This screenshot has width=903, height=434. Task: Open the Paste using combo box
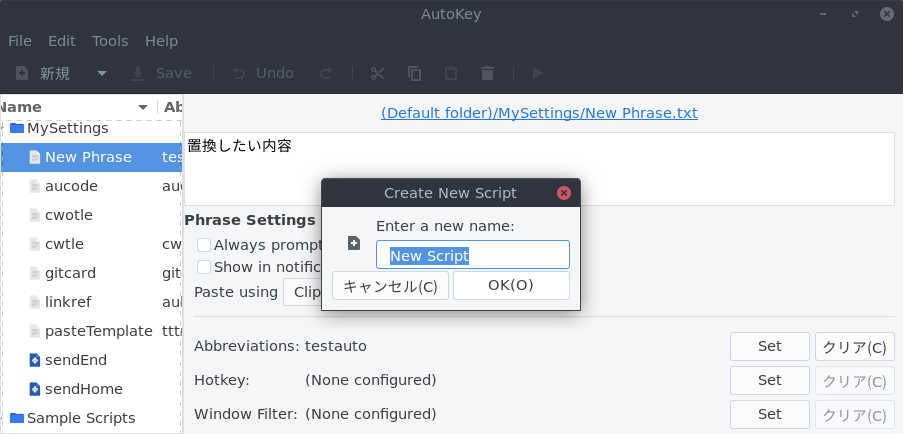[302, 292]
